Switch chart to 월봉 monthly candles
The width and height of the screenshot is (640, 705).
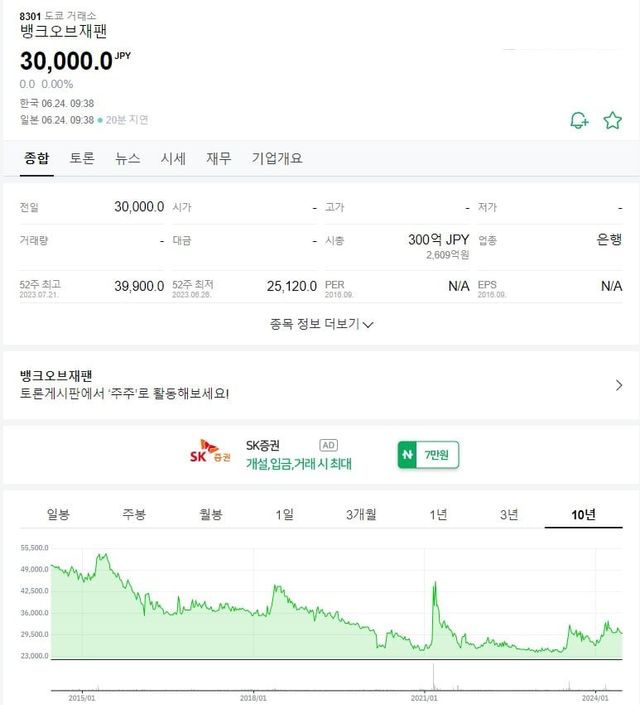click(x=211, y=514)
